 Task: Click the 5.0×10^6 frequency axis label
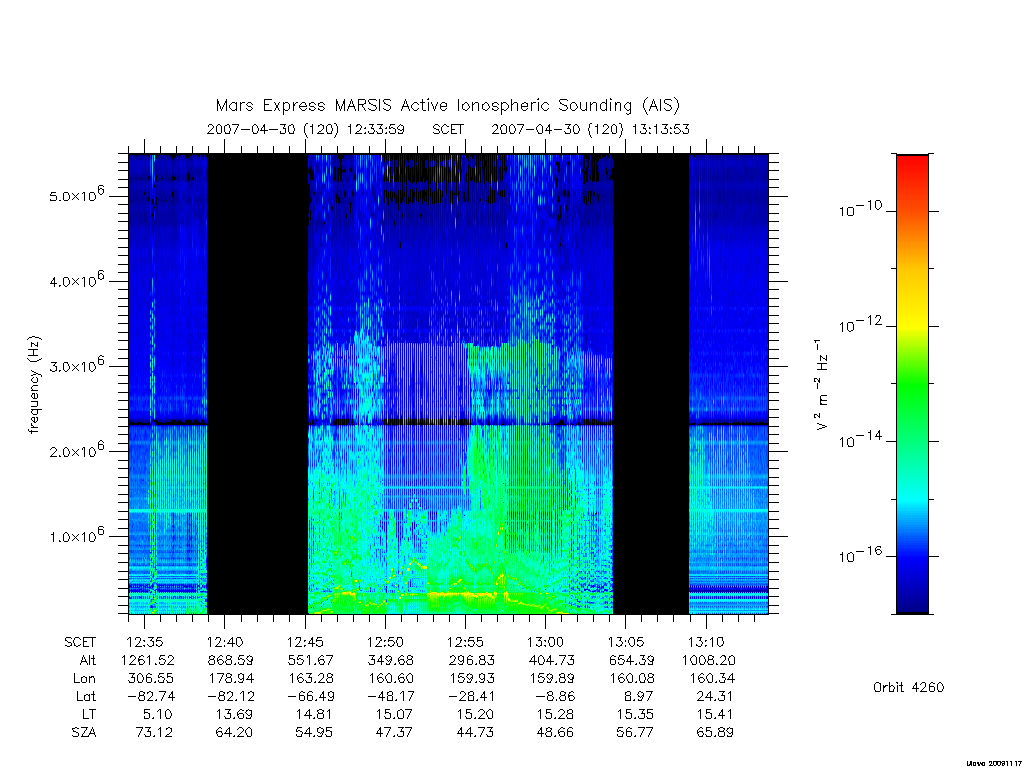(76, 195)
